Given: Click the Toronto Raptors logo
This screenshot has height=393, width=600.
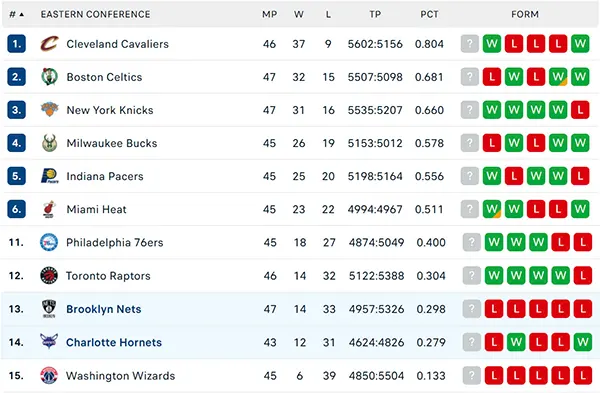Looking at the screenshot, I should (49, 276).
